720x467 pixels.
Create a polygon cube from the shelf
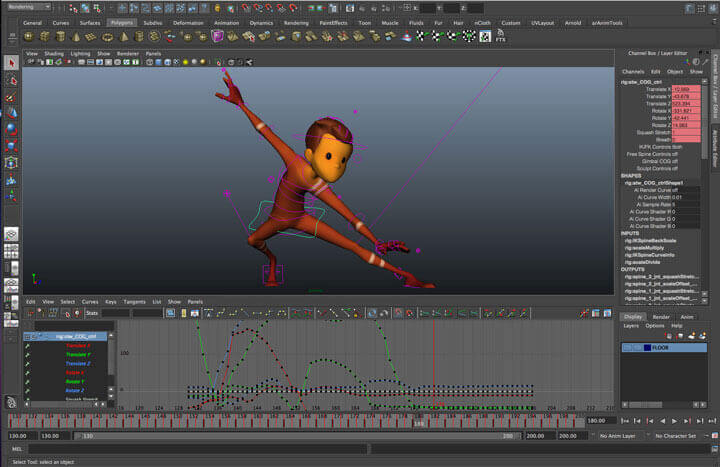[45, 36]
